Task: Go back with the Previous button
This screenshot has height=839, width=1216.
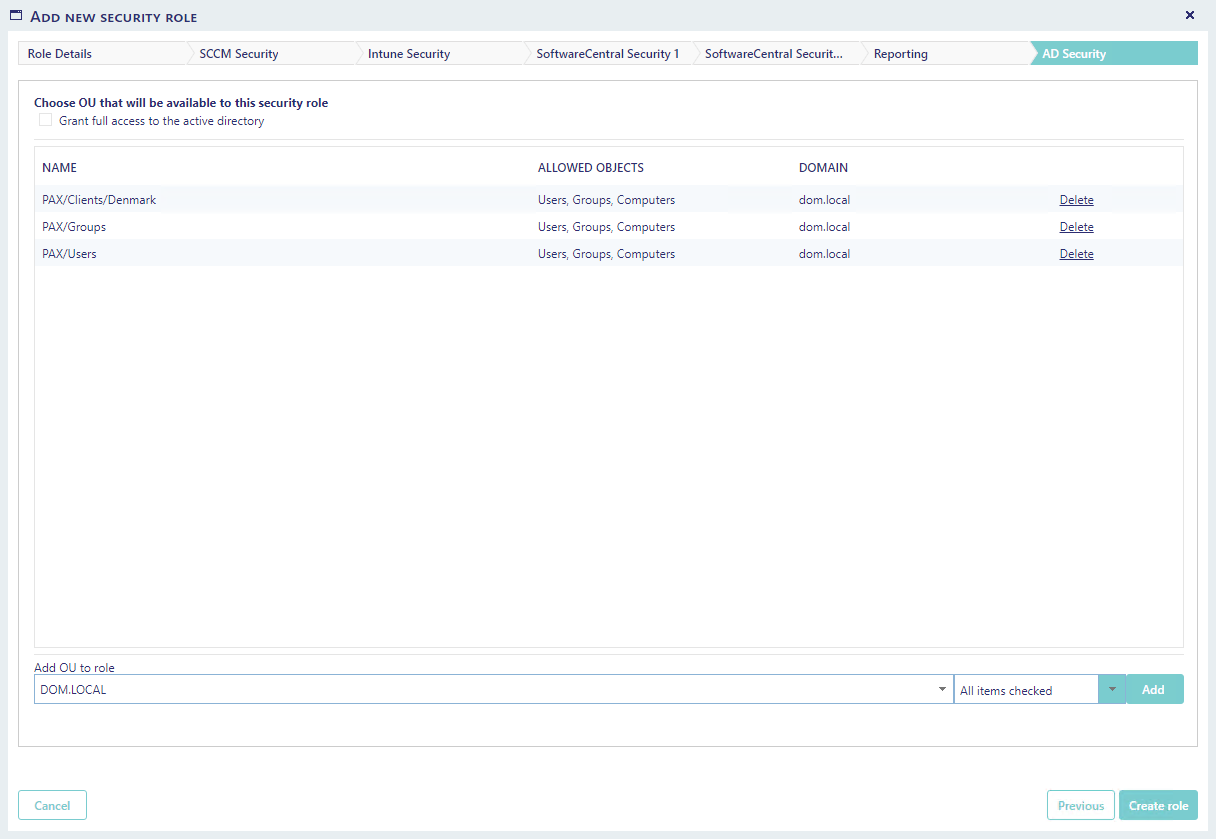Action: [x=1080, y=806]
